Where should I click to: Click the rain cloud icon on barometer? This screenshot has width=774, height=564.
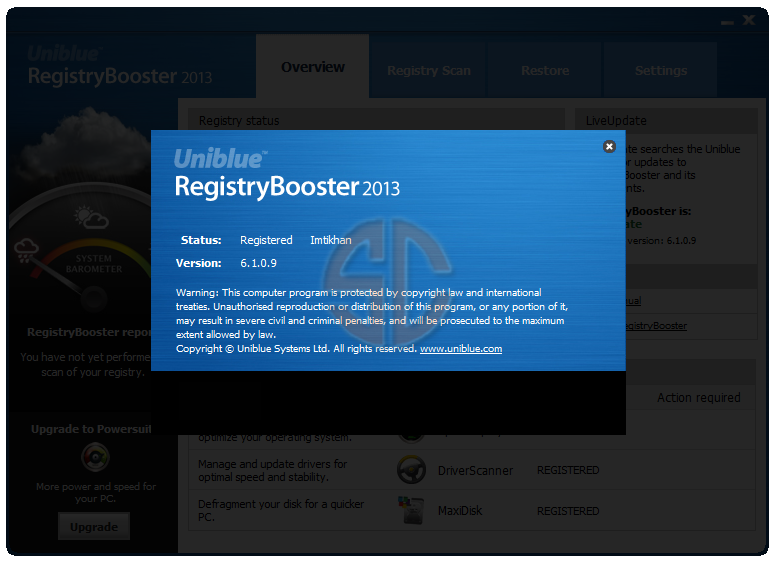click(26, 250)
